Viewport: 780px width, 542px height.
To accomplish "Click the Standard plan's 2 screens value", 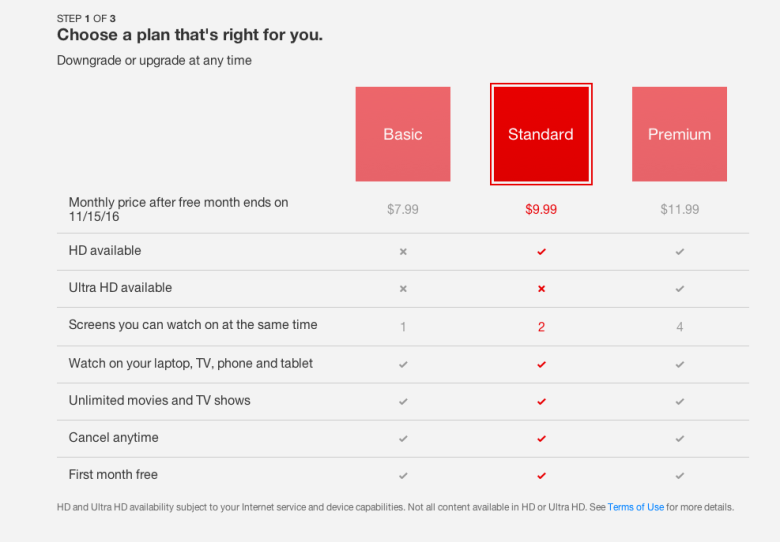I will point(541,327).
